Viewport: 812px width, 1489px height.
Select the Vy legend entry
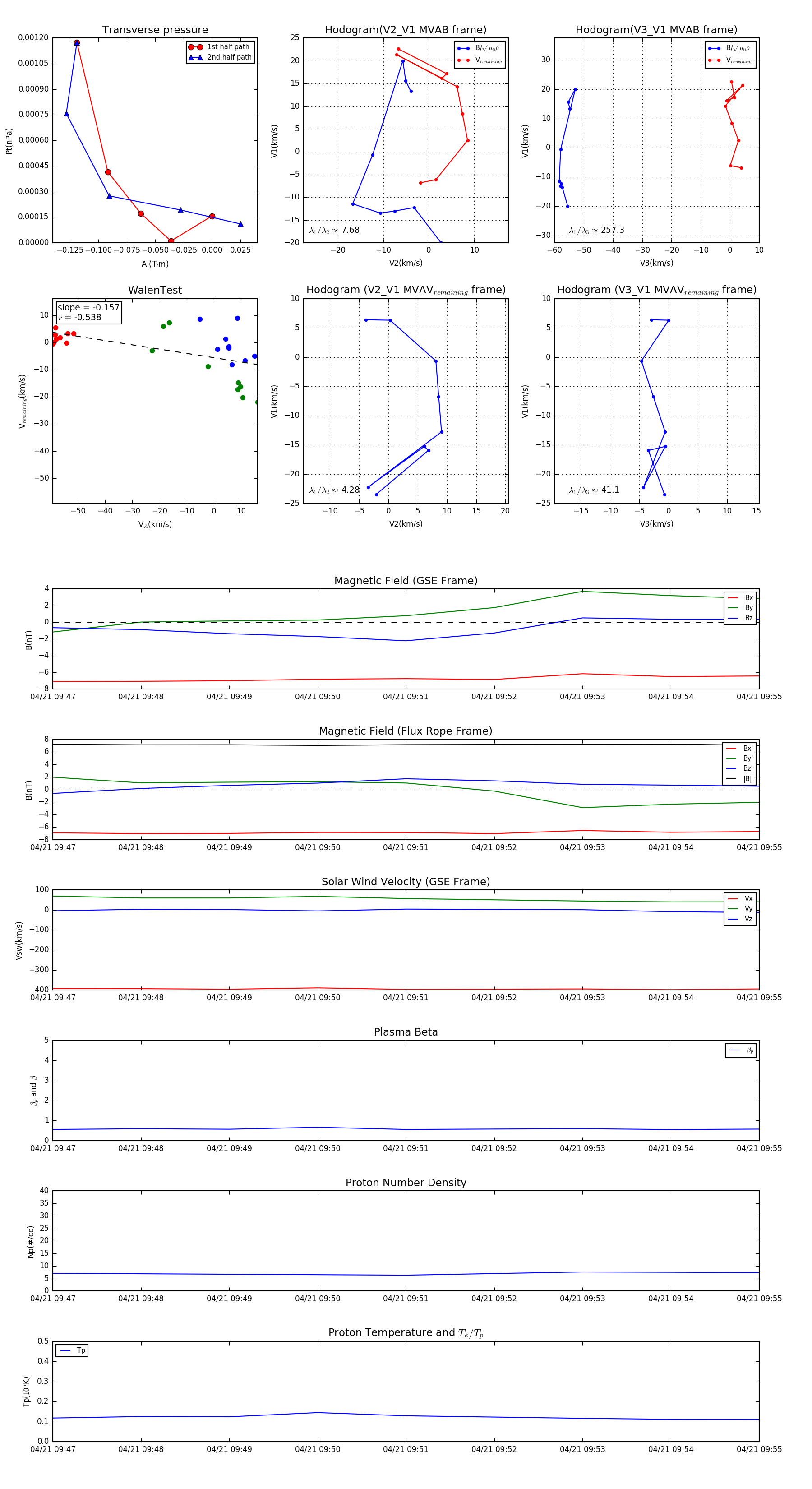point(740,909)
